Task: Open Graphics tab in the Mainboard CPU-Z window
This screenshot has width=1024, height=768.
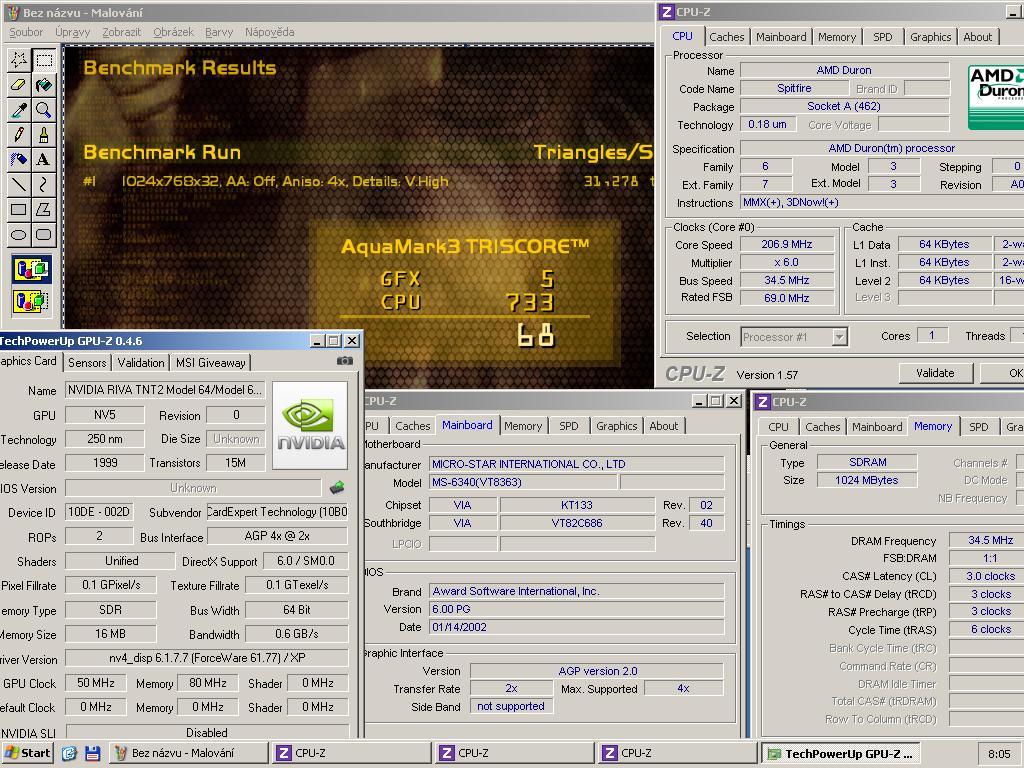Action: (x=616, y=426)
